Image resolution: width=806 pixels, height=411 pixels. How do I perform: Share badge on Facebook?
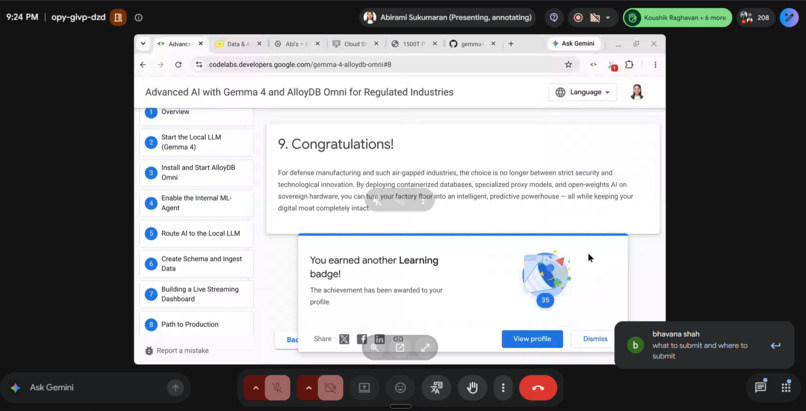click(362, 339)
